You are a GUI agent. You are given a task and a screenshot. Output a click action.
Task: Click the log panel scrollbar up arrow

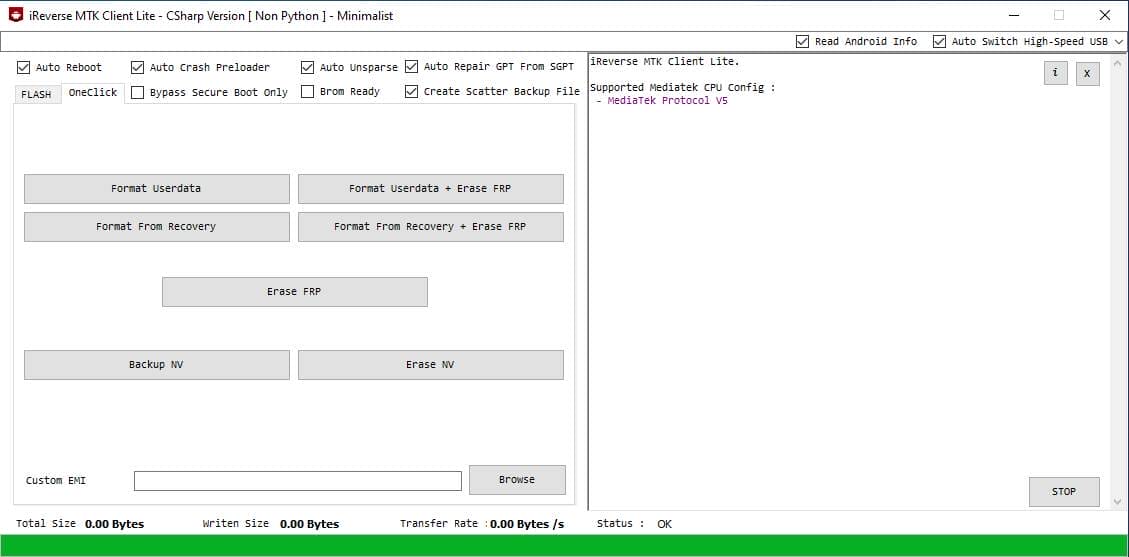click(x=1117, y=63)
